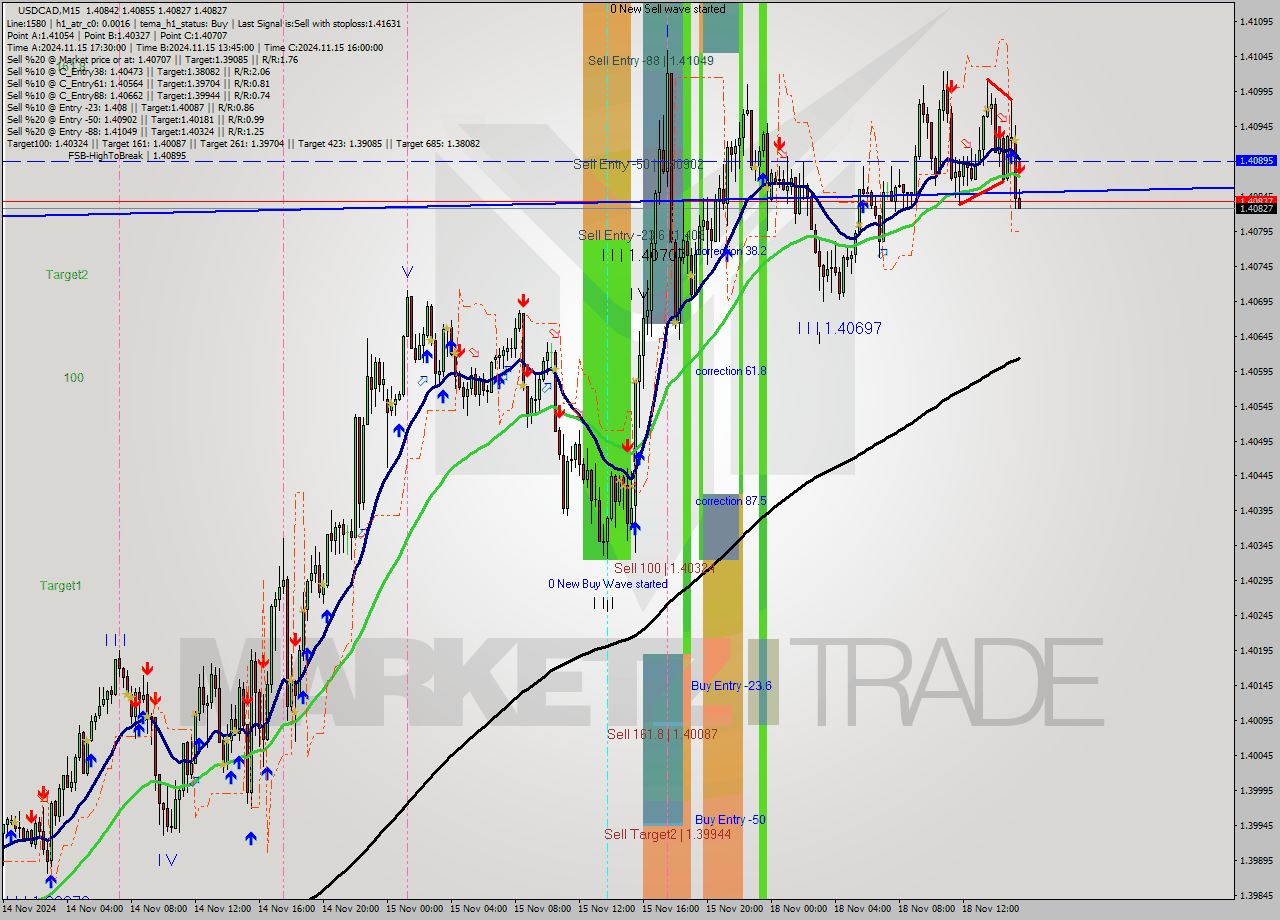Click the 'Sell %10 @ C_Entry38: 1.40473' line
The height and width of the screenshot is (920, 1280).
coord(138,71)
